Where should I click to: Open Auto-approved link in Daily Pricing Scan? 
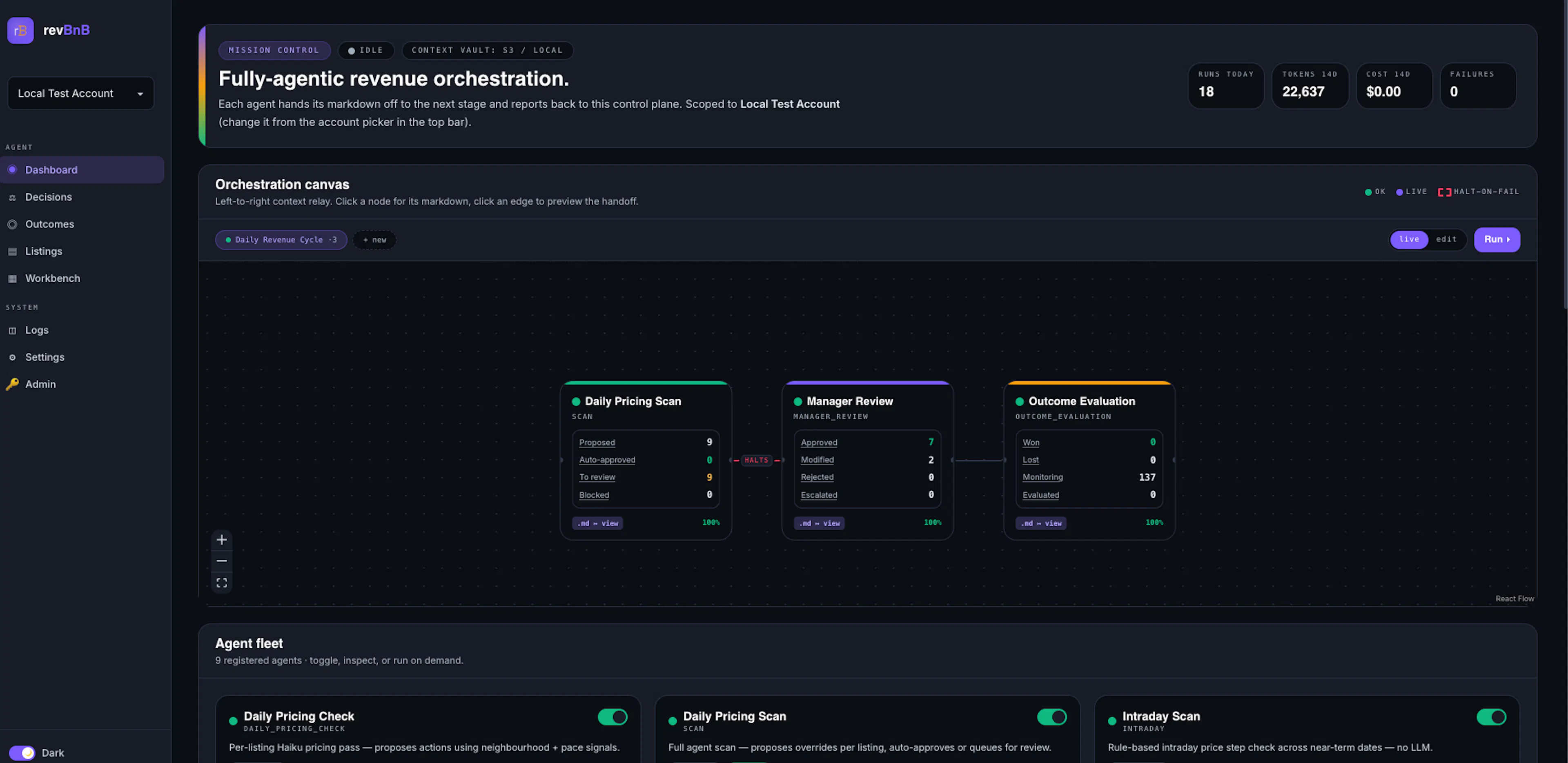607,460
